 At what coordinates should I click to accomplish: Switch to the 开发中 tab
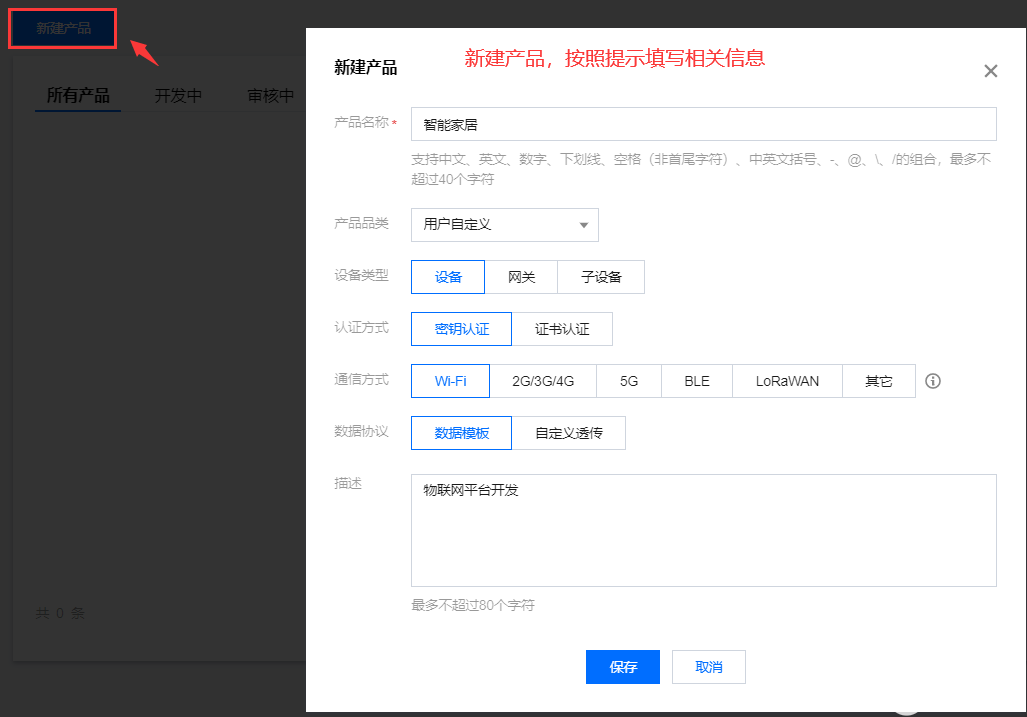point(178,96)
